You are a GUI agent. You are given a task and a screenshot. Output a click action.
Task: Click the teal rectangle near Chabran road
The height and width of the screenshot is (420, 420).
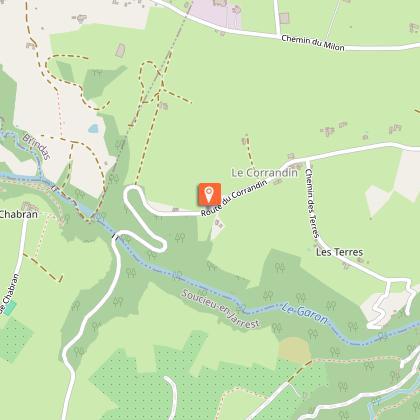point(10,308)
